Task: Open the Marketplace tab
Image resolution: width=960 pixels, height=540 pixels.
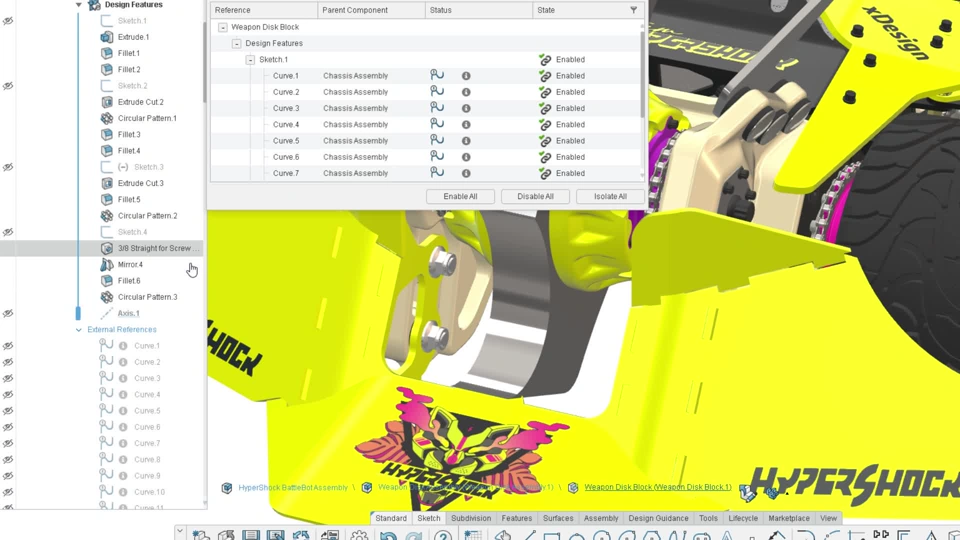Action: [x=789, y=518]
